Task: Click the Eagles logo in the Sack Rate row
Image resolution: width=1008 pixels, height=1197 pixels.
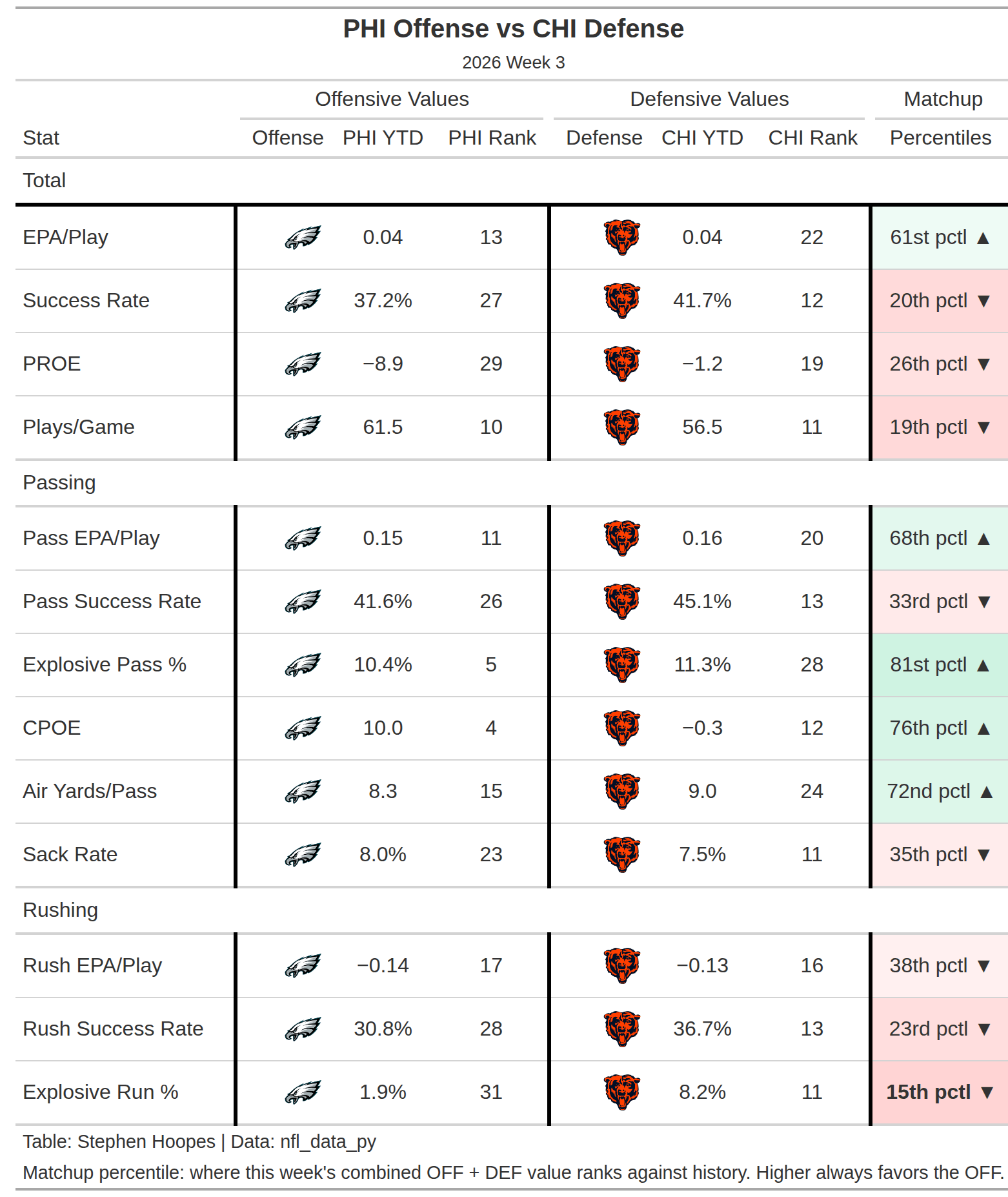Action: 303,855
